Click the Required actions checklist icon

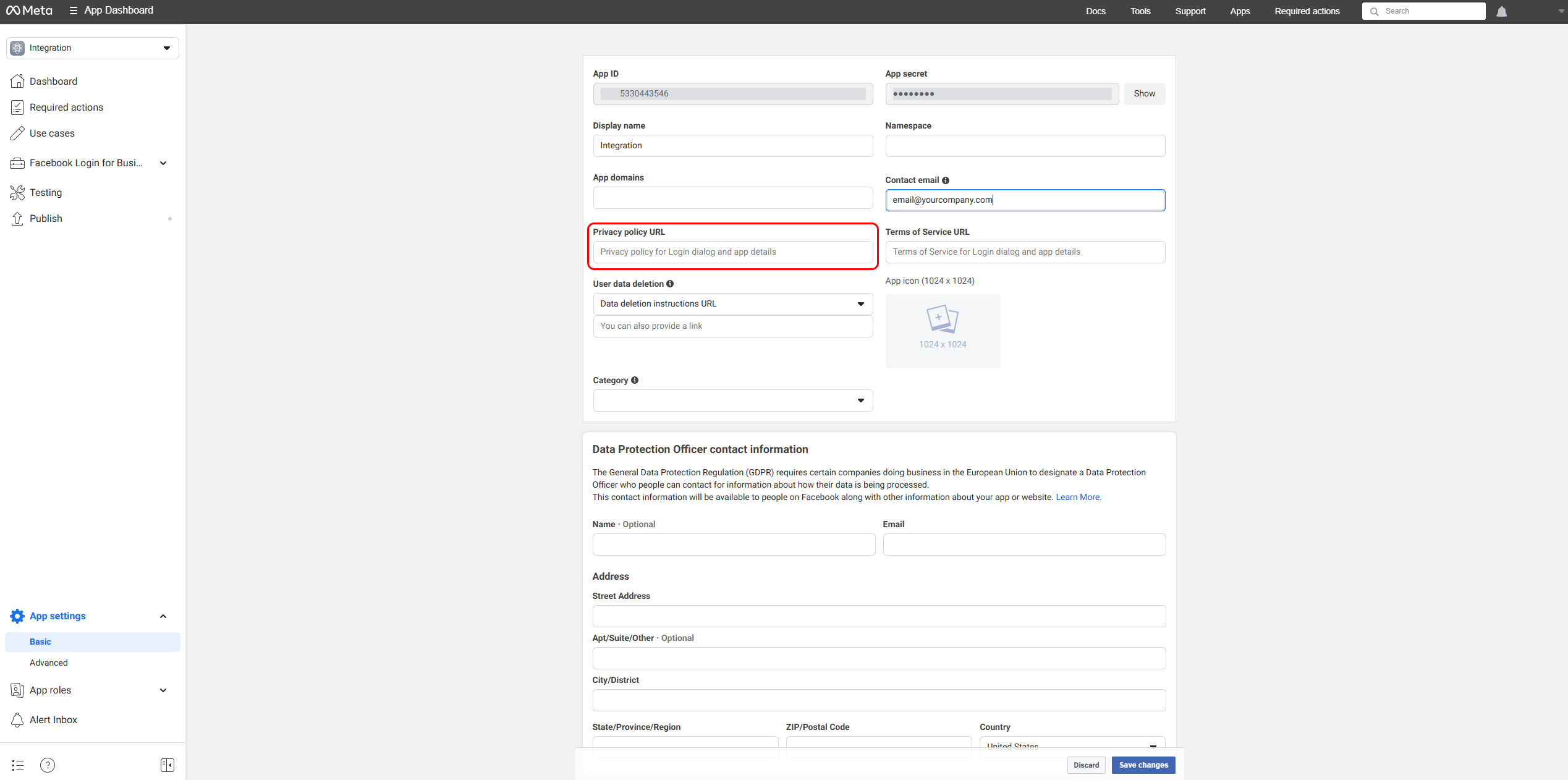point(17,107)
